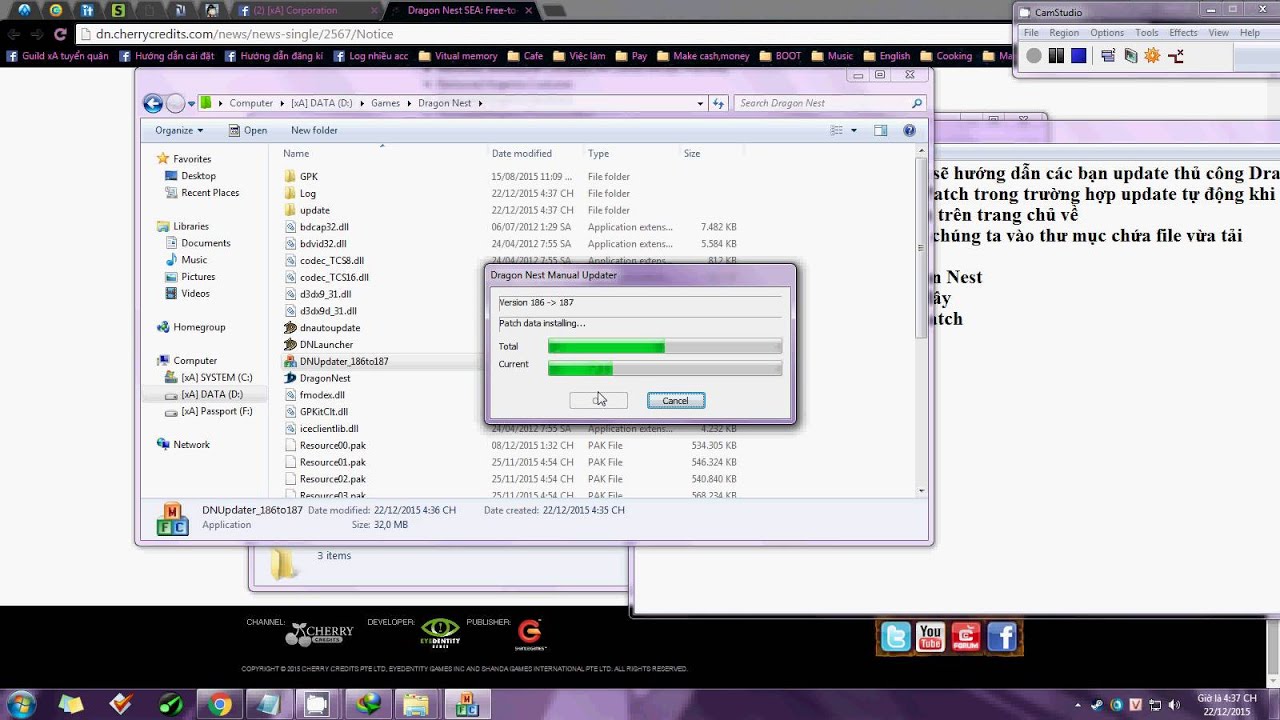Click the Search Dragon Nest field

[828, 103]
